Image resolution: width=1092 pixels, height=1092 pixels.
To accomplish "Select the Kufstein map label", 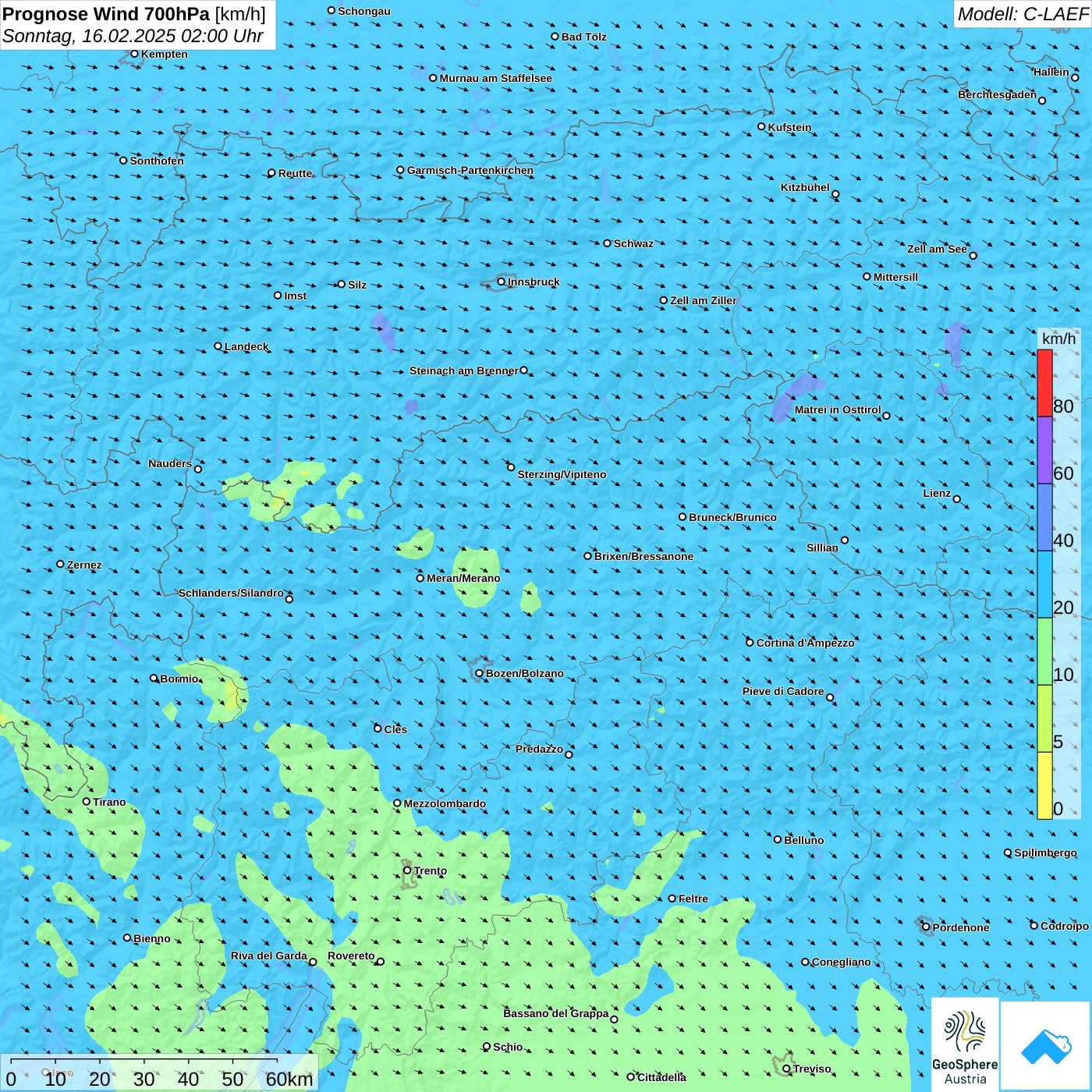I will coord(789,127).
